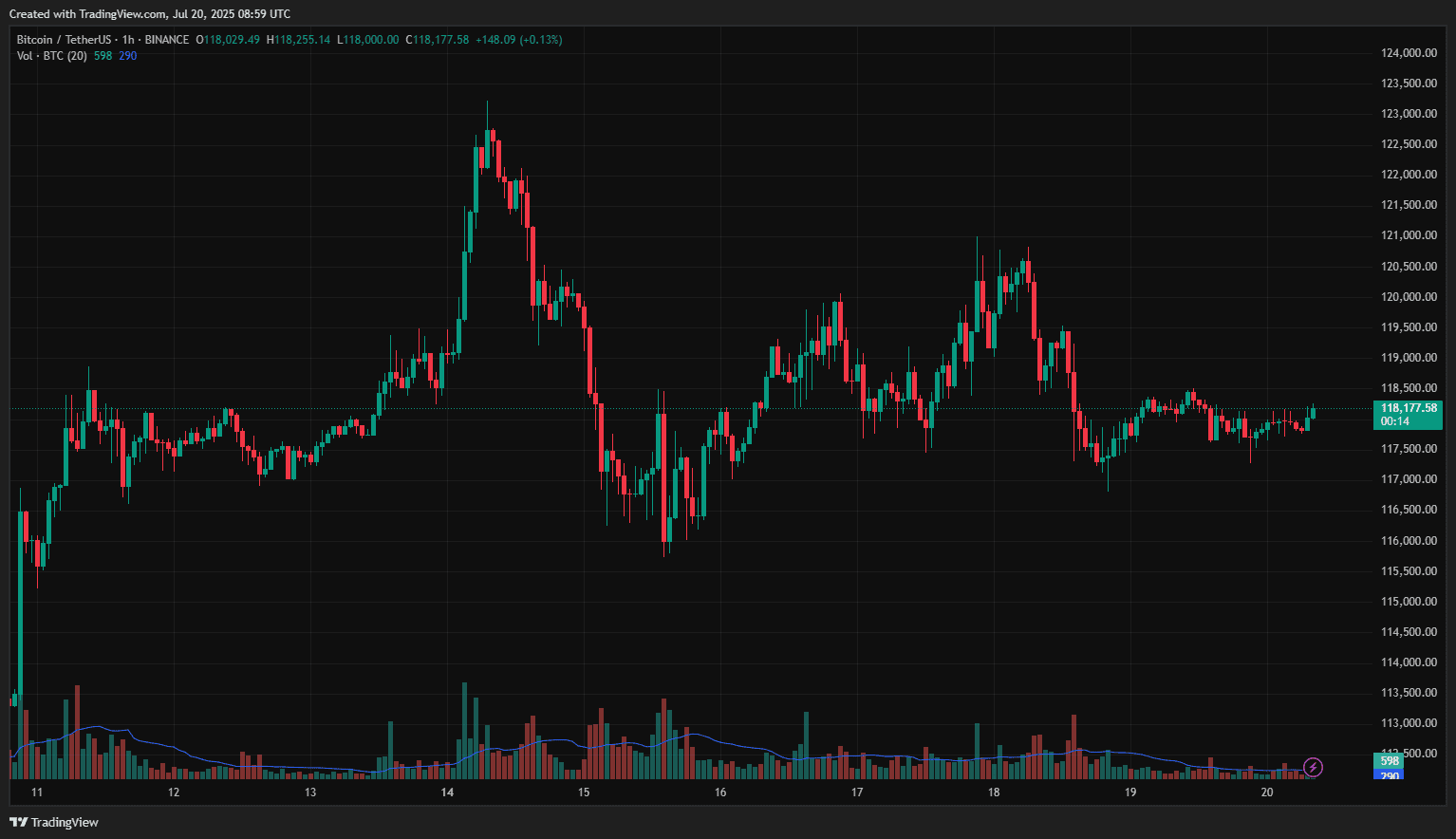Click the 120,000.00 price axis label

[x=1409, y=297]
